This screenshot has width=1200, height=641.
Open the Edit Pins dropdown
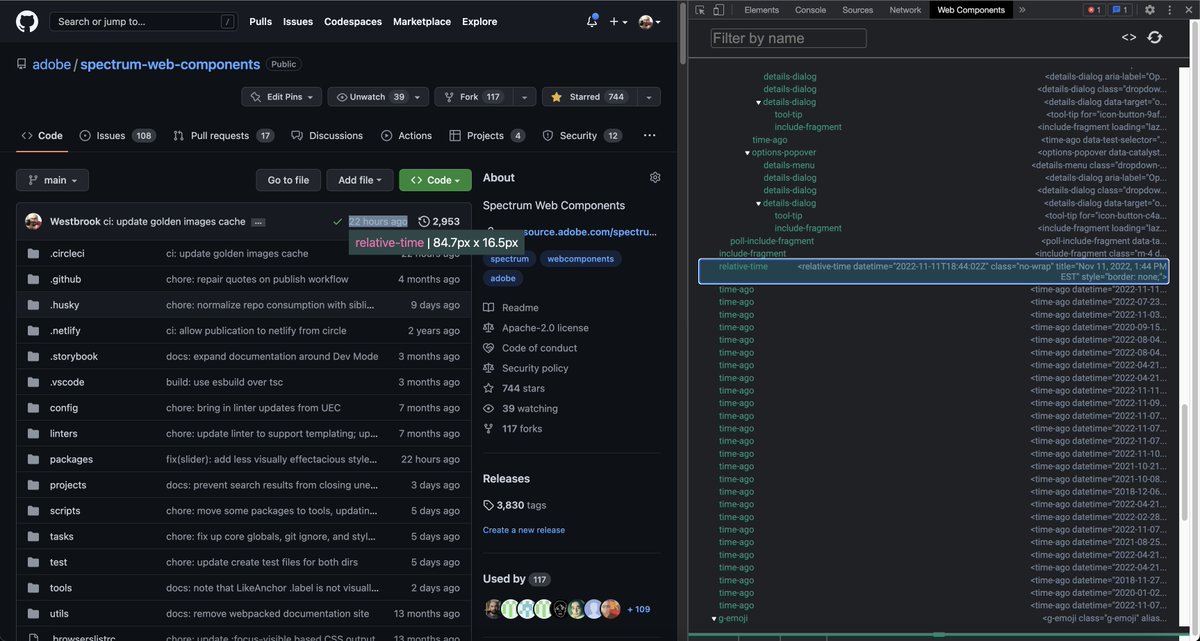[281, 97]
